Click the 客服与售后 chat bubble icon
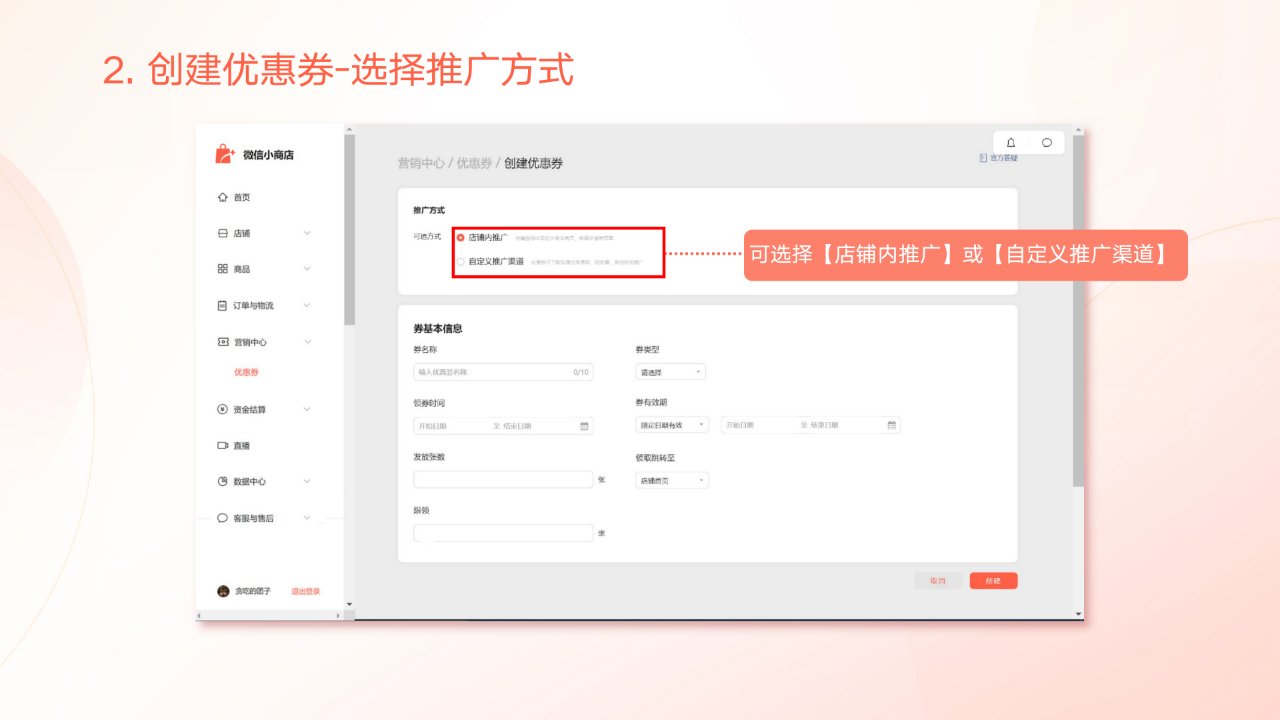 223,518
